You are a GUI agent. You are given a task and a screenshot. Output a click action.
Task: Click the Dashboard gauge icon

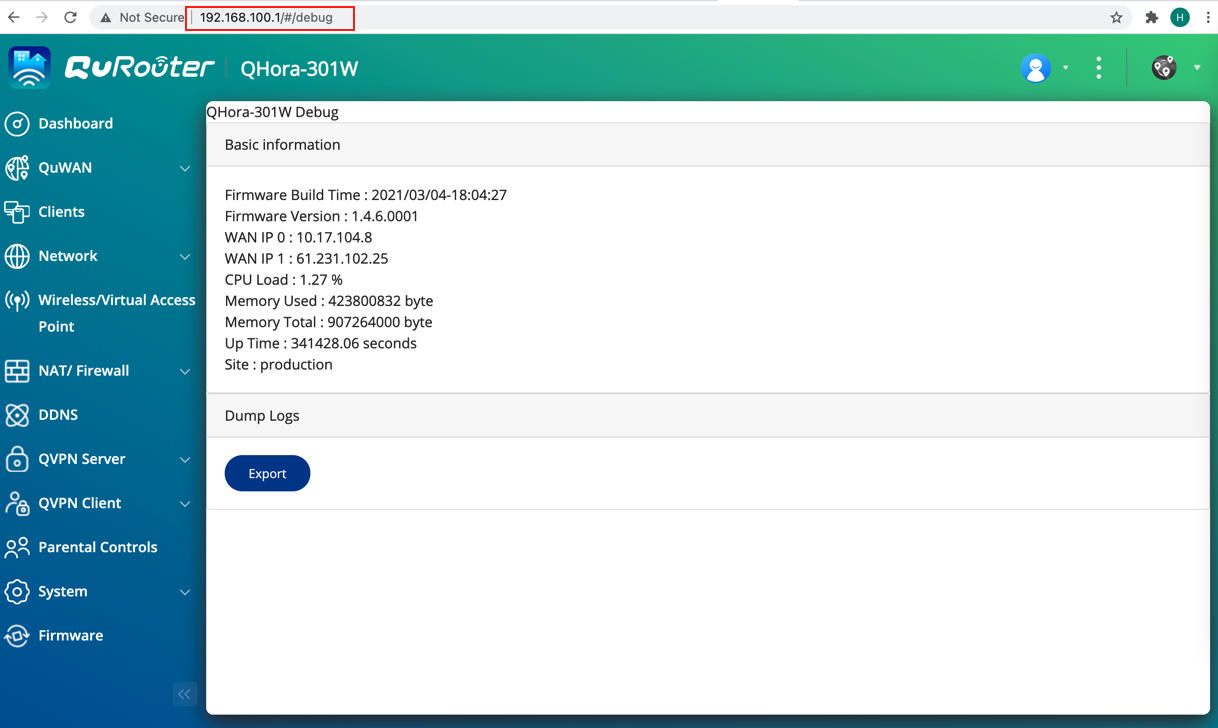[17, 124]
